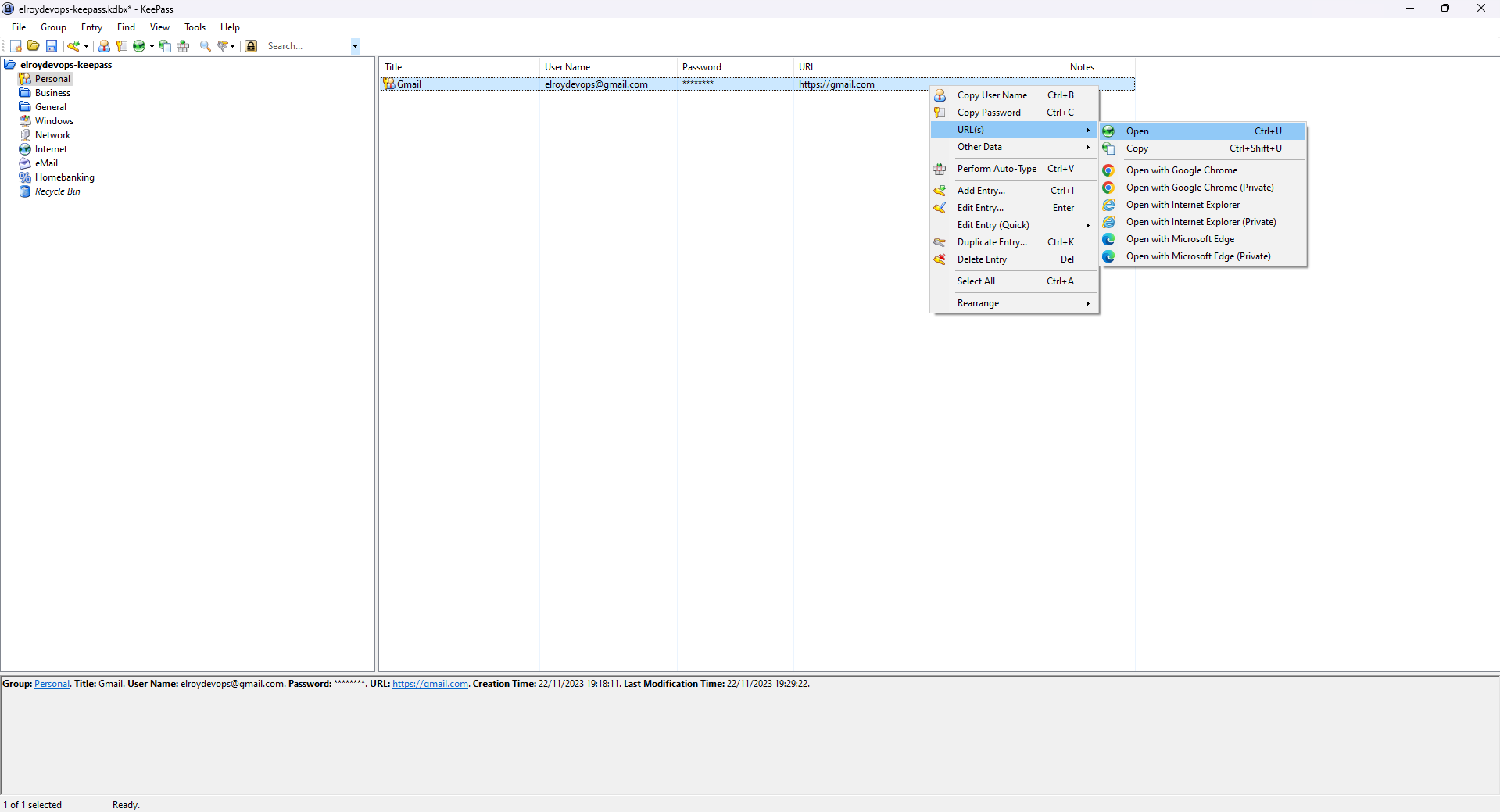The image size is (1500, 812).
Task: Select the Windows group
Action: tap(54, 121)
